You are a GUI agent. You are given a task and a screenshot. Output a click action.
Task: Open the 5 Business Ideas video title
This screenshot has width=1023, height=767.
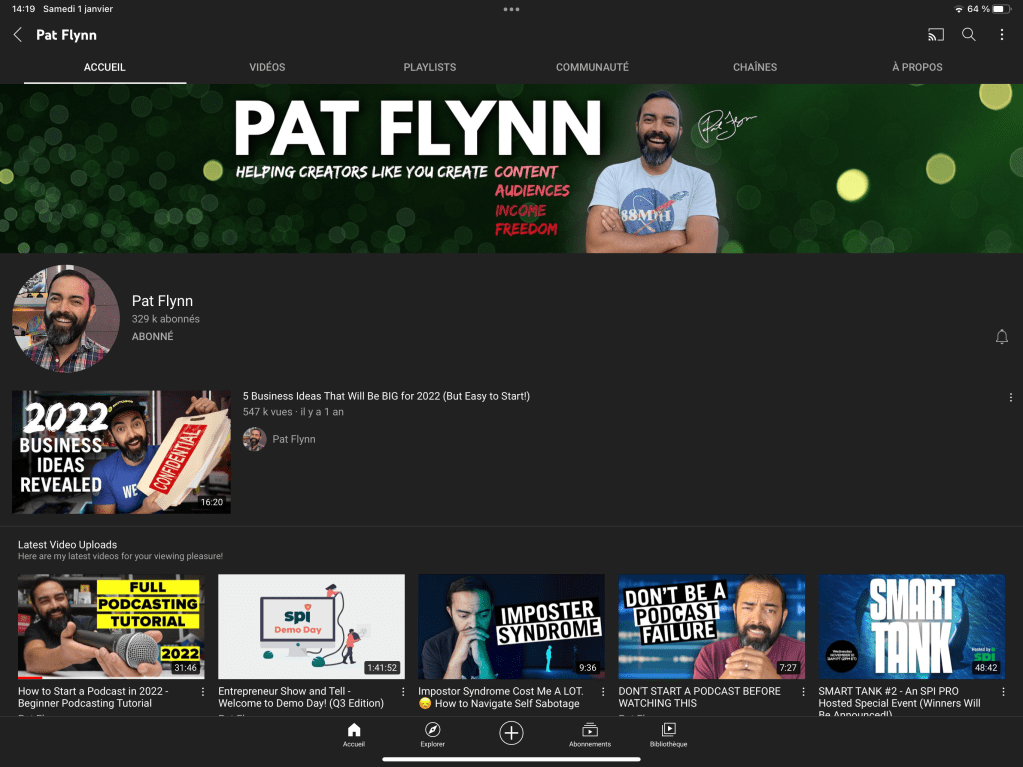tap(386, 396)
